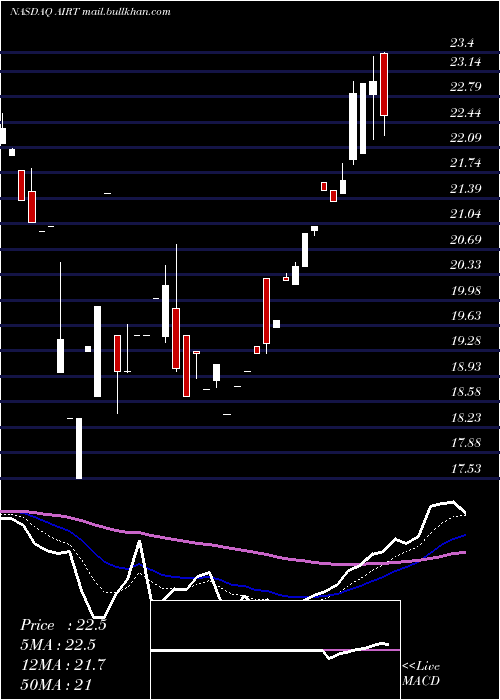The width and height of the screenshot is (500, 700).
Task: Click the '<<Live MACD' label
Action: [x=421, y=673]
